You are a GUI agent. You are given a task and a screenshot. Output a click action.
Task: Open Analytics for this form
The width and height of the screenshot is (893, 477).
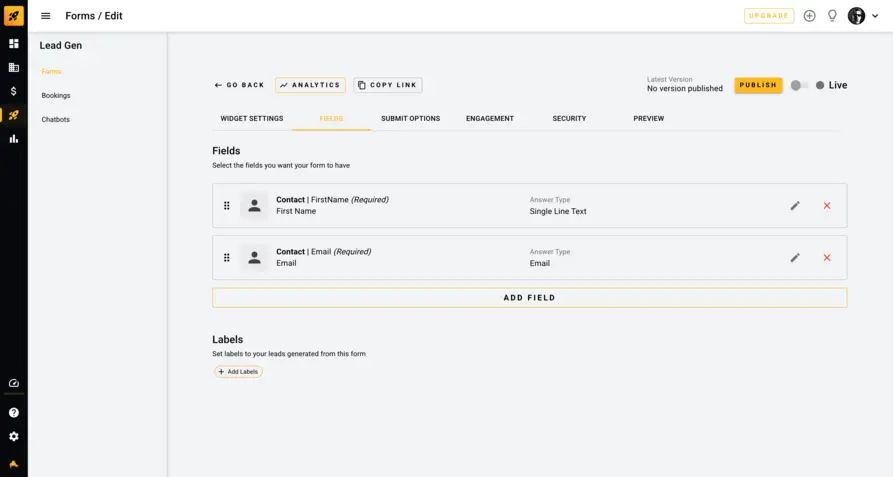click(310, 85)
